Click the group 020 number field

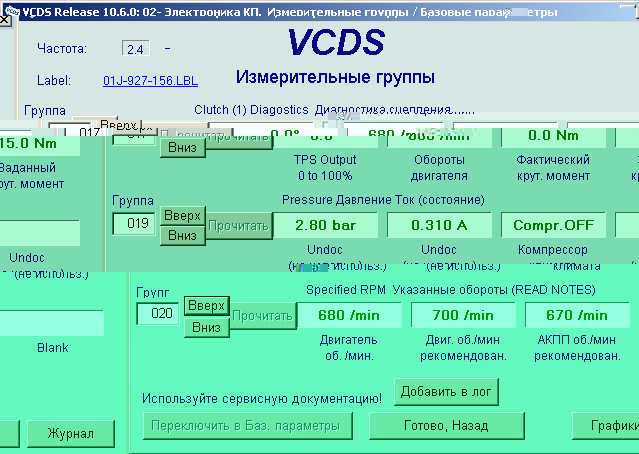158,313
